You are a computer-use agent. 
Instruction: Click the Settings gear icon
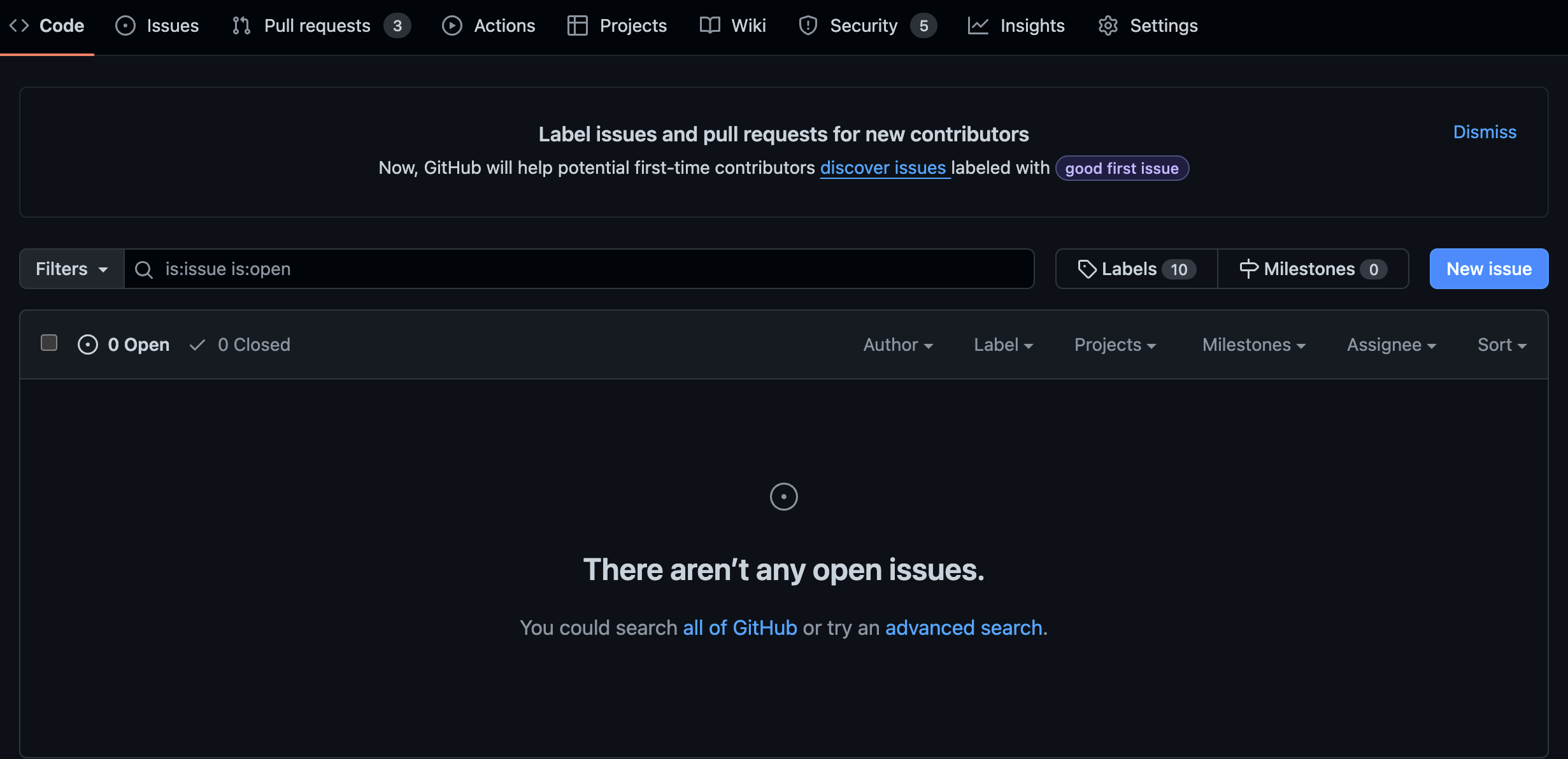pyautogui.click(x=1108, y=25)
